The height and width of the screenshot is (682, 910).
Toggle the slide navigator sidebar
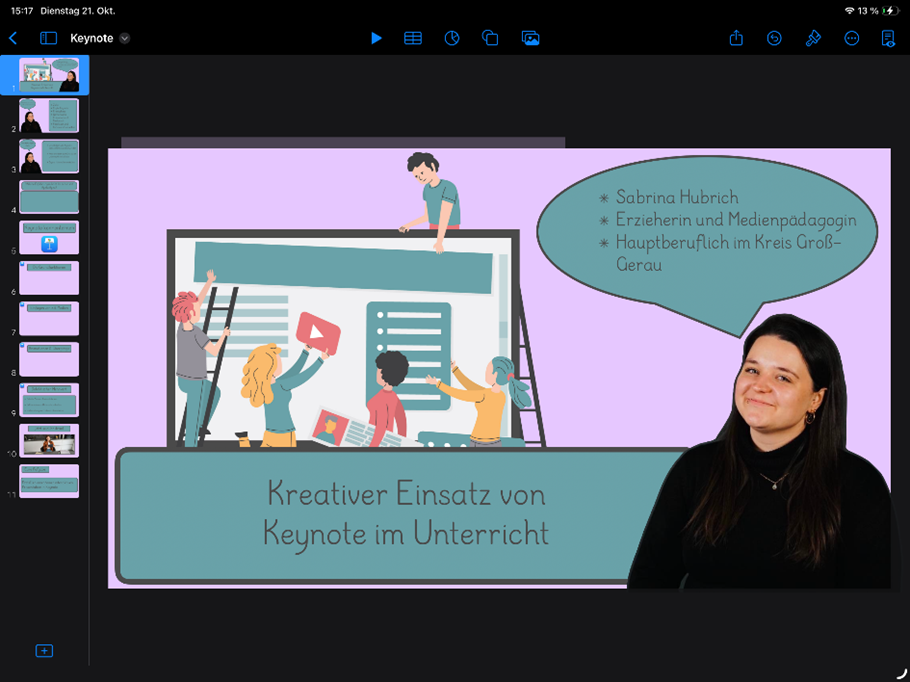(48, 38)
